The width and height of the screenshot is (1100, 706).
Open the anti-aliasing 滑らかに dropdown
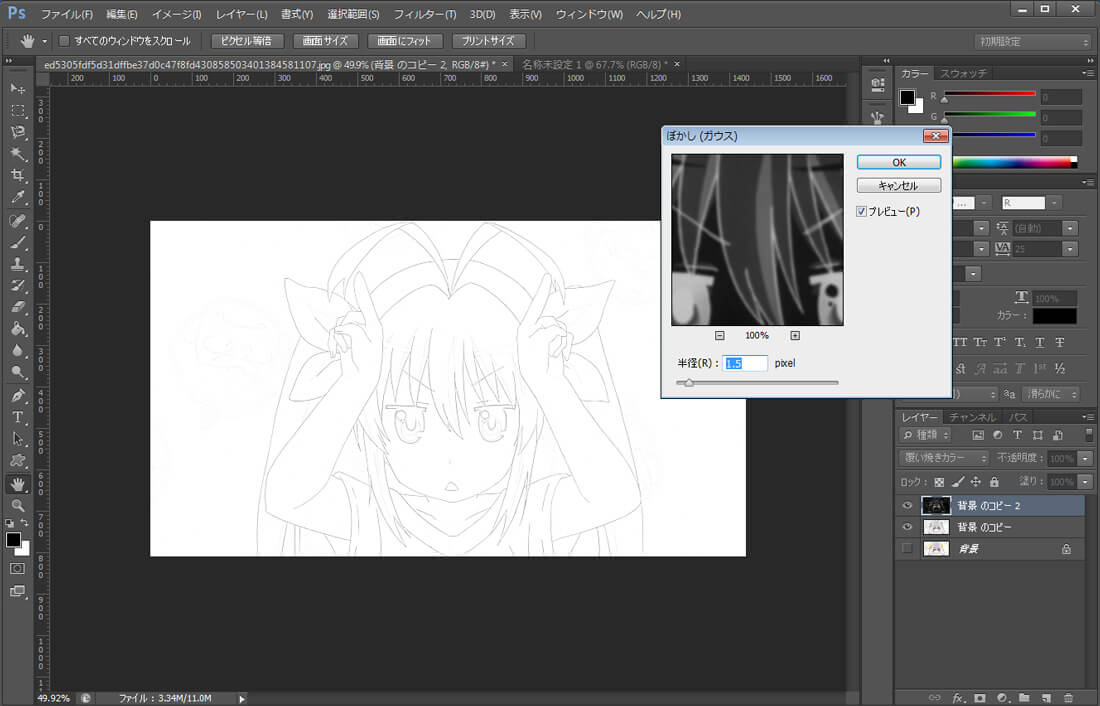click(1051, 394)
